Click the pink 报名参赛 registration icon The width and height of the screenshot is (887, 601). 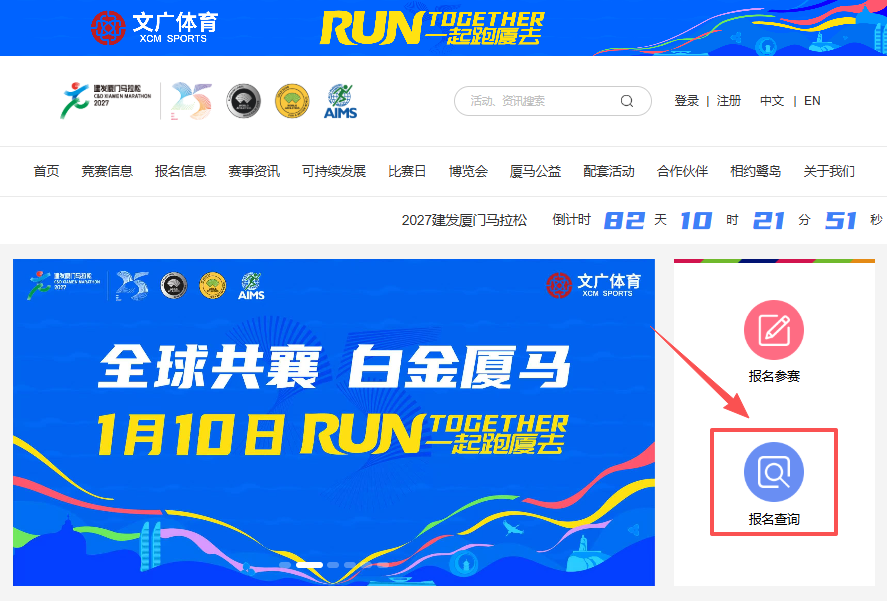point(773,329)
